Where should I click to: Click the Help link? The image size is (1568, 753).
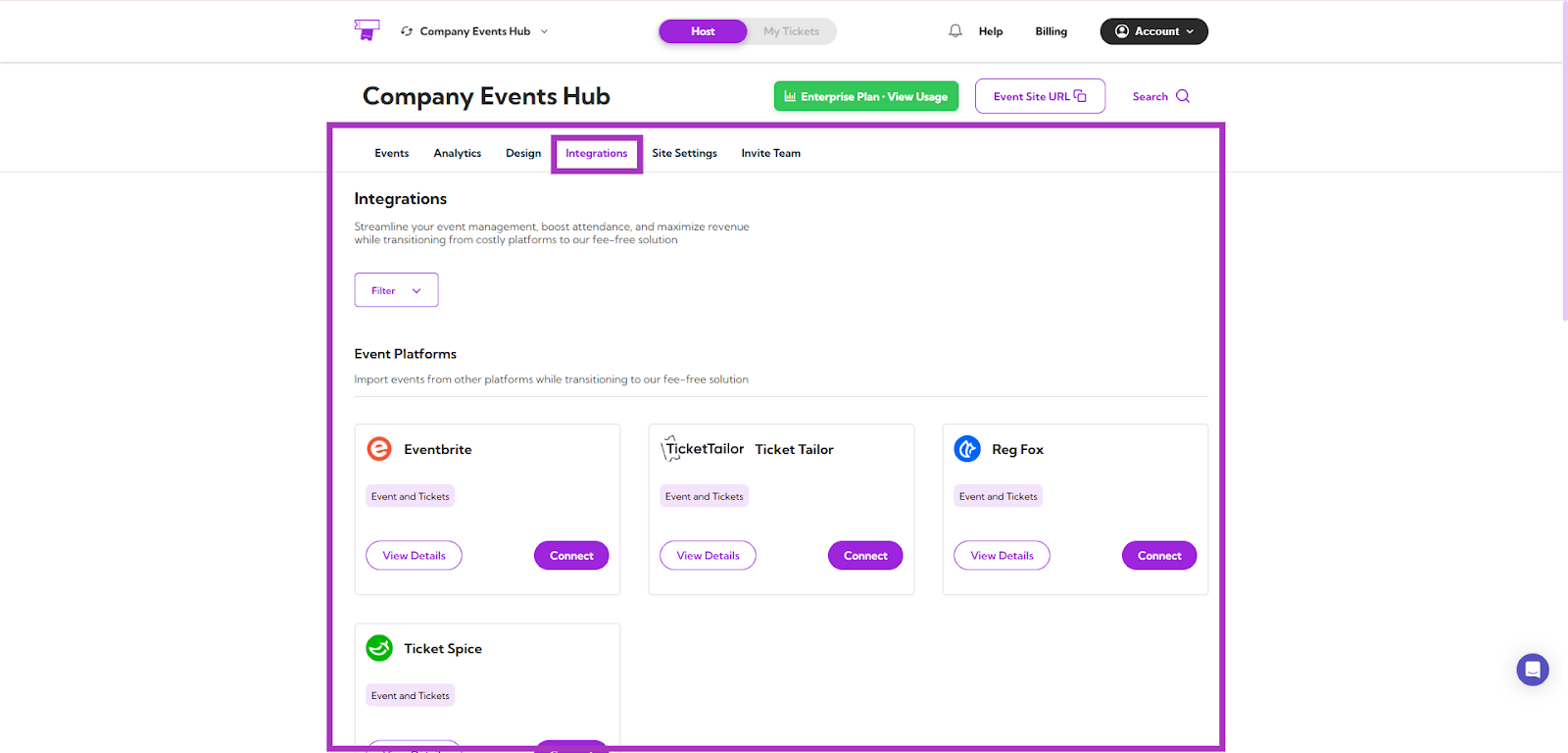[991, 31]
